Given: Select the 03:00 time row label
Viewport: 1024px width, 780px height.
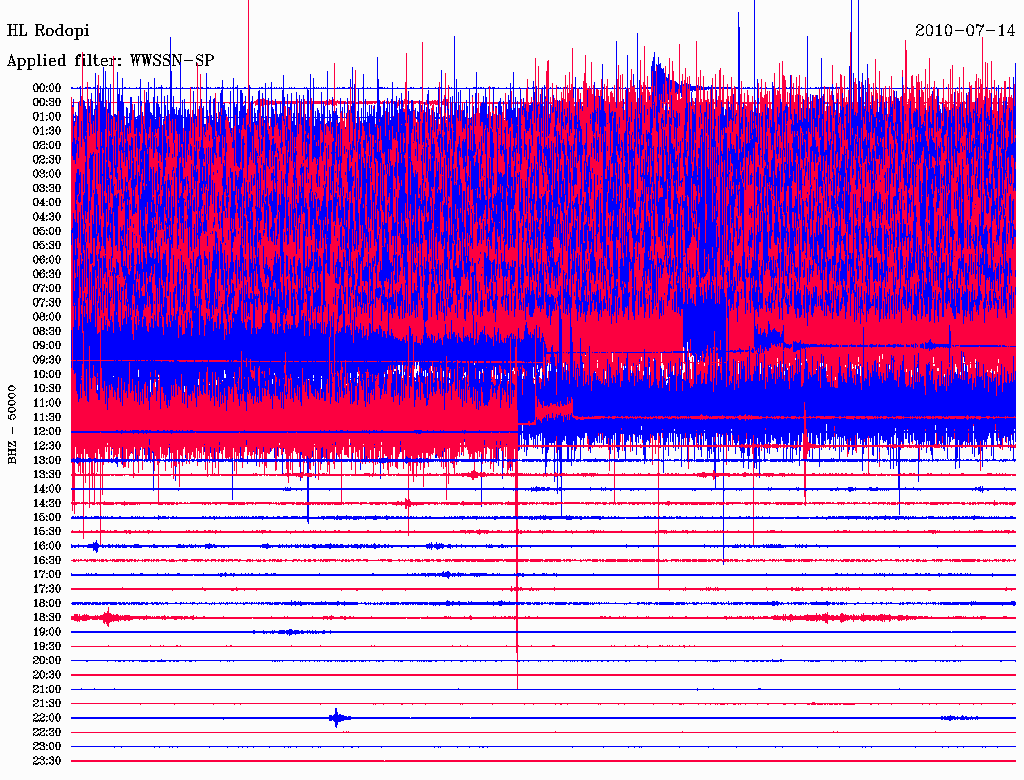Looking at the screenshot, I should coord(47,174).
